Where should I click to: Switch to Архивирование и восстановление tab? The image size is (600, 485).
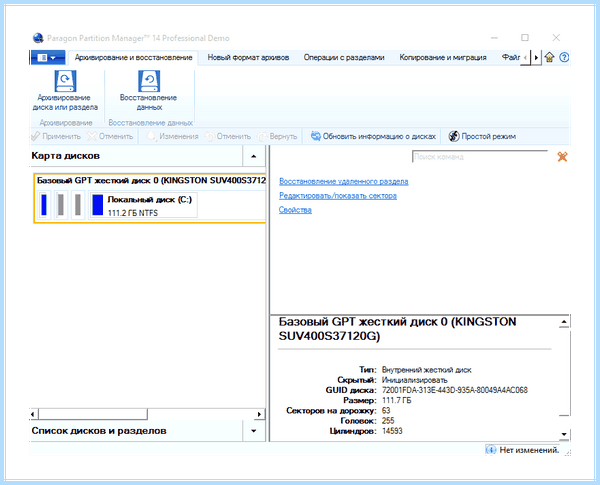[133, 58]
